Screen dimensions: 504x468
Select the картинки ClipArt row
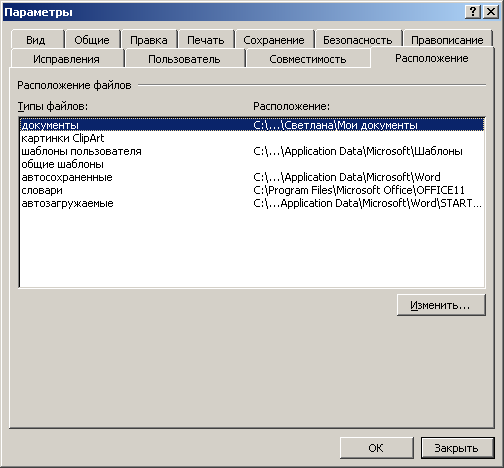click(x=252, y=138)
